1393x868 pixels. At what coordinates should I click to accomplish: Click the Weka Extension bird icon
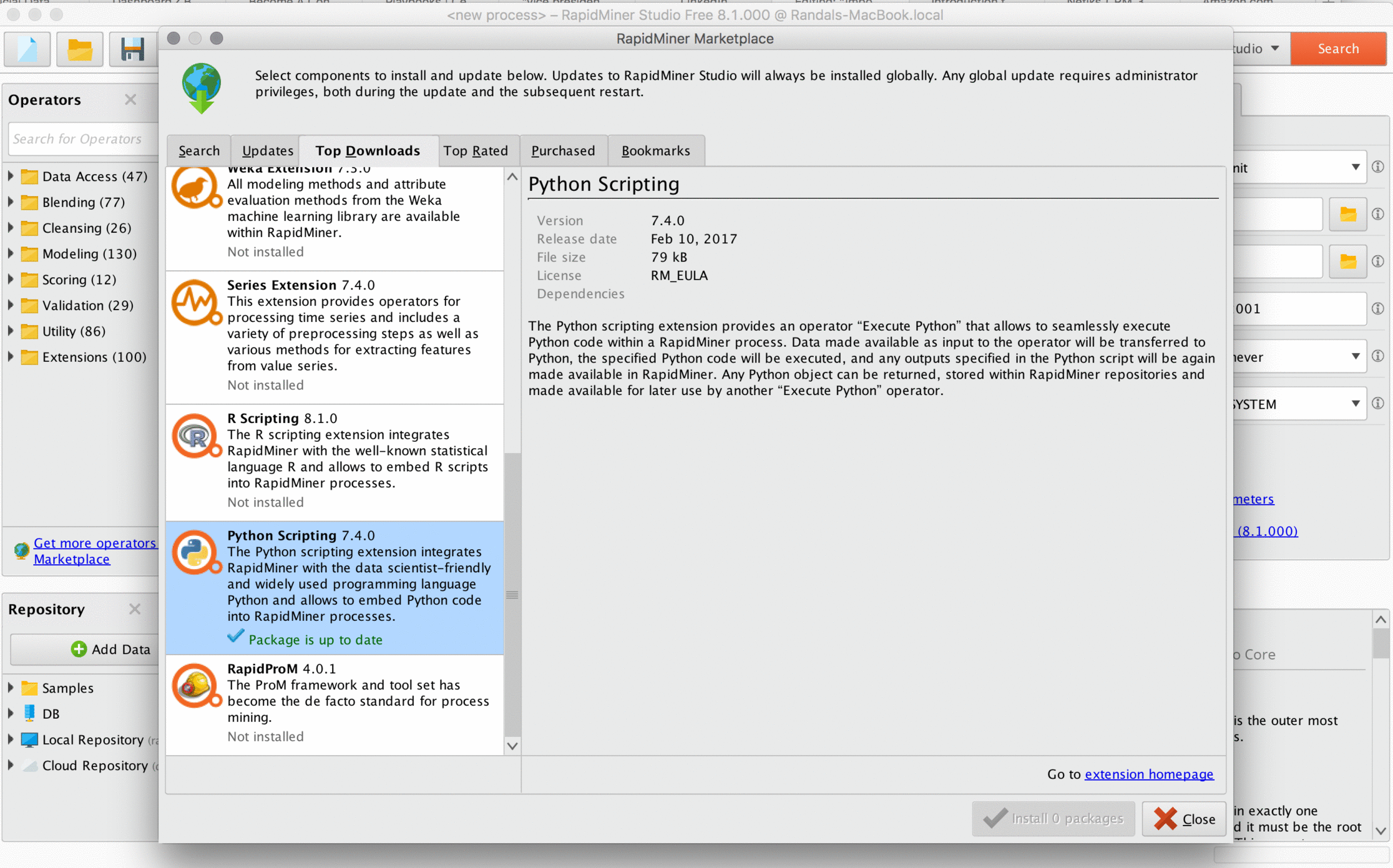point(197,187)
